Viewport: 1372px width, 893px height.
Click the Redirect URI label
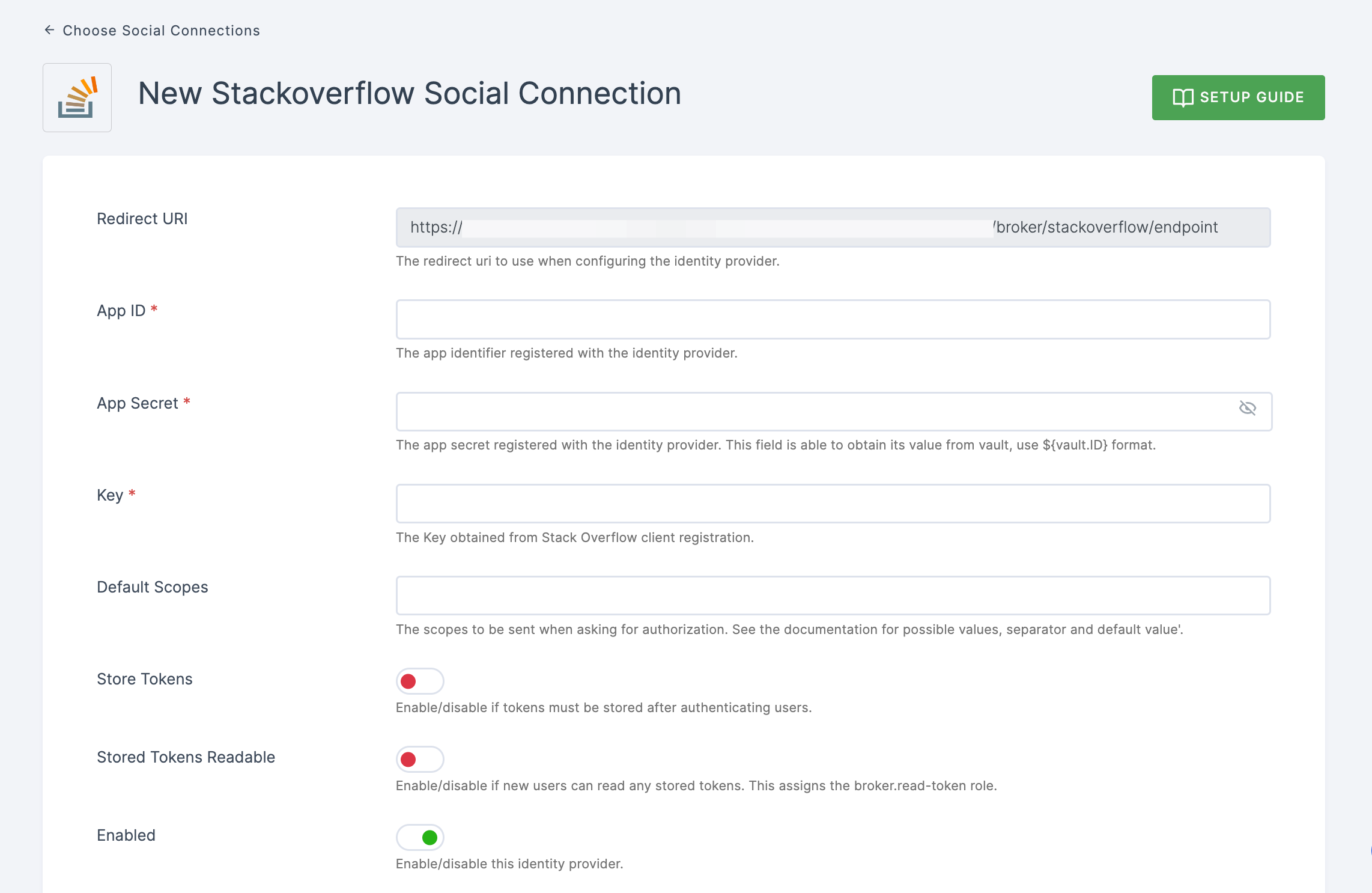point(142,219)
